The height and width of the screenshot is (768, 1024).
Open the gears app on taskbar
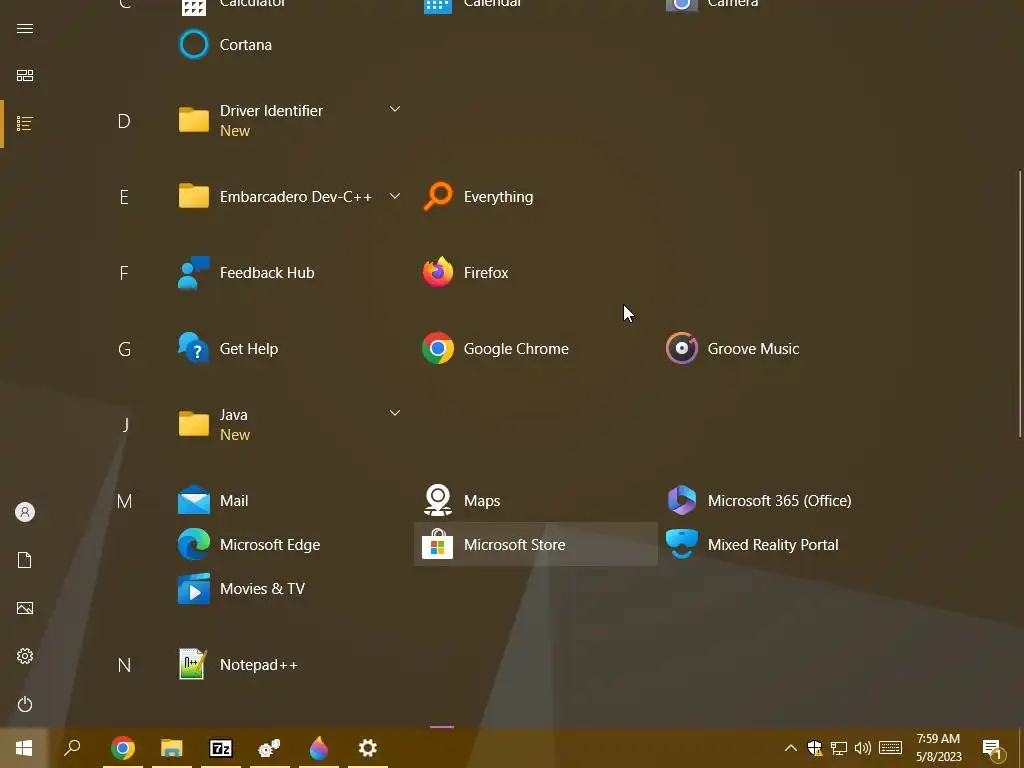(270, 748)
